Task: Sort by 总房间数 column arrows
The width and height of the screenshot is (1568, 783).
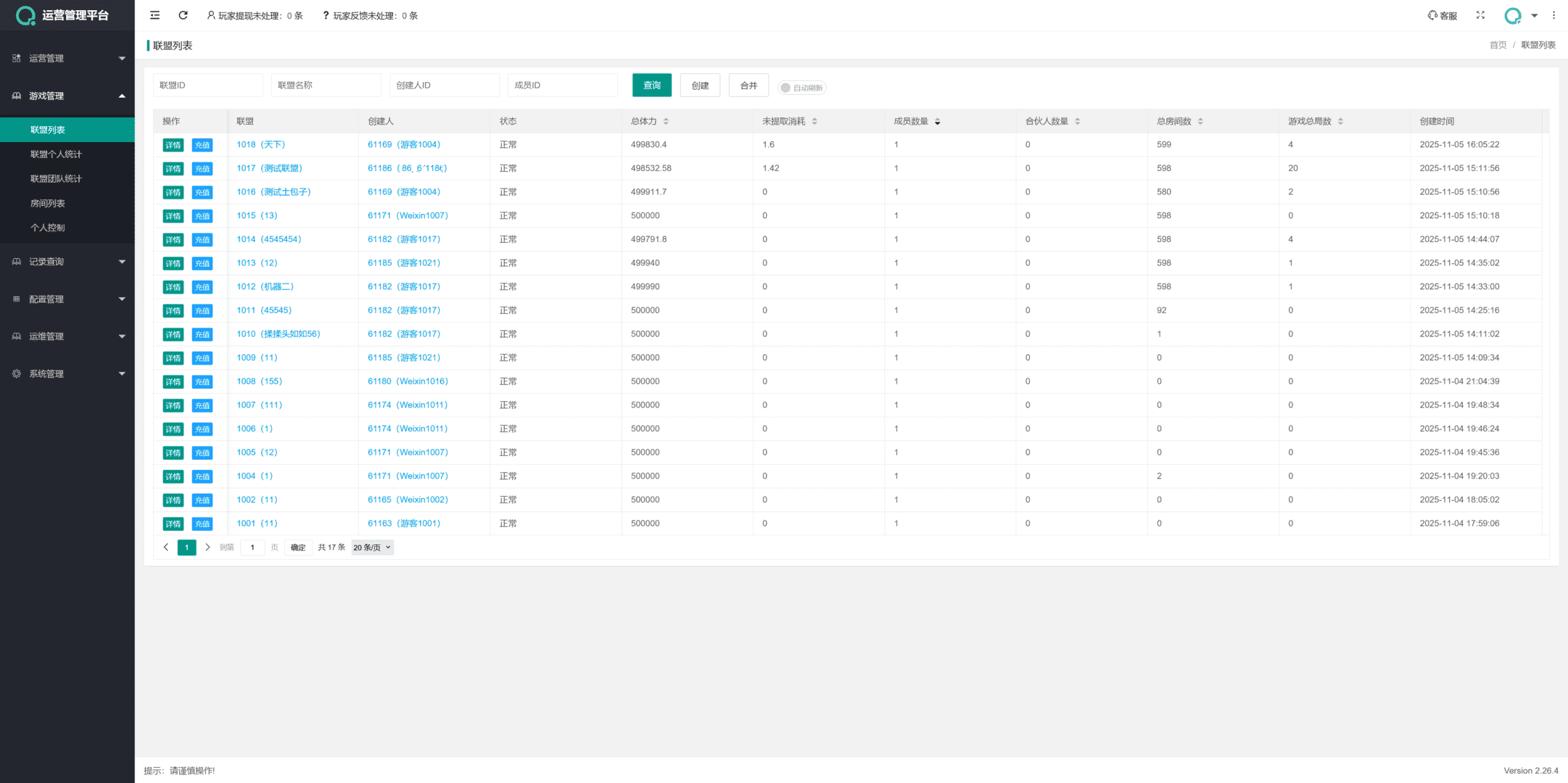Action: [x=1200, y=121]
